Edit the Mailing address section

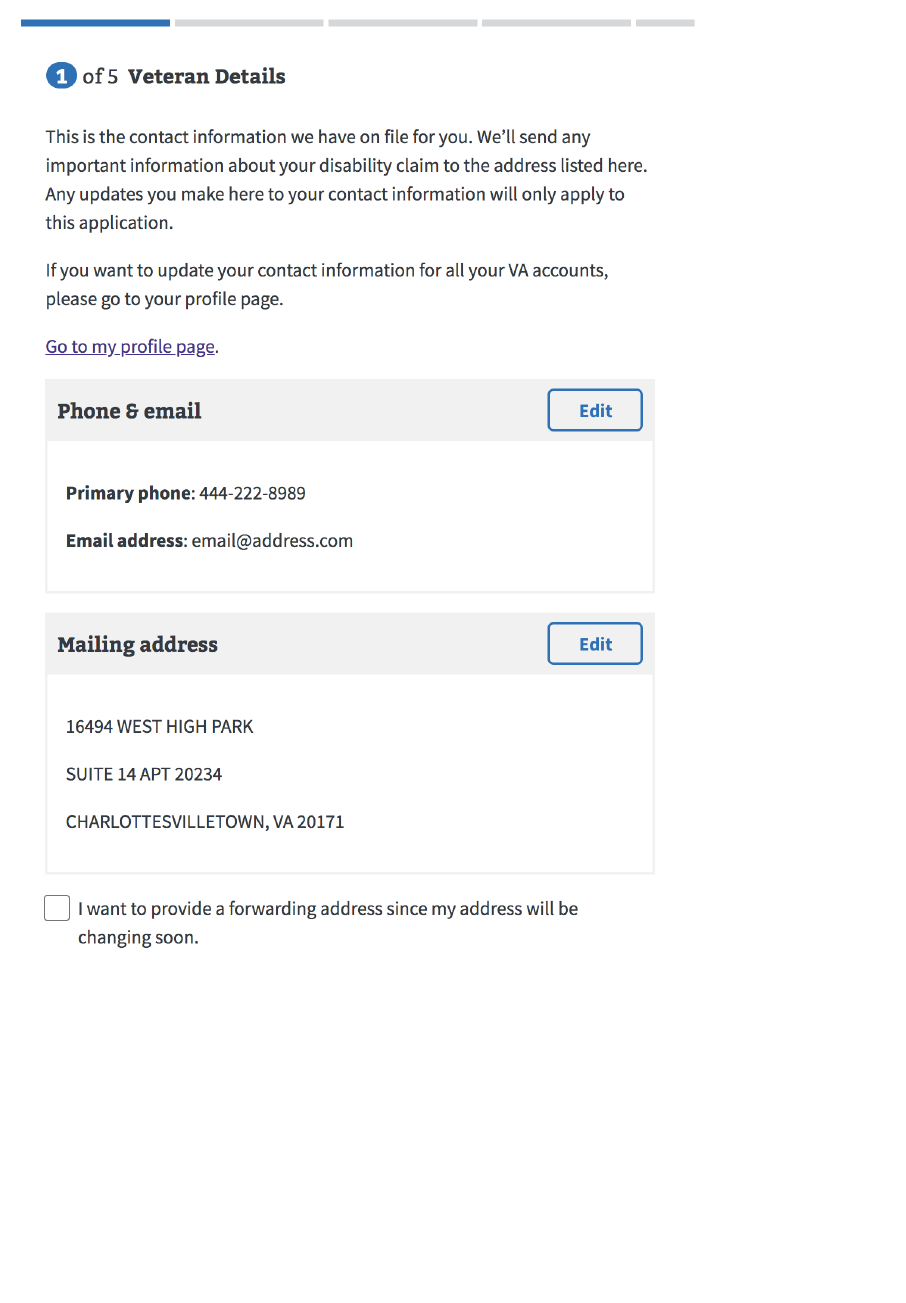[594, 644]
